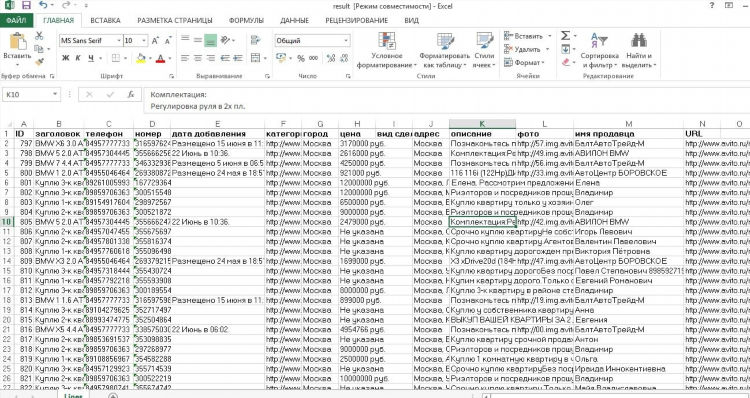Toggle underline Ч formatting
The width and height of the screenshot is (750, 398).
click(x=91, y=58)
